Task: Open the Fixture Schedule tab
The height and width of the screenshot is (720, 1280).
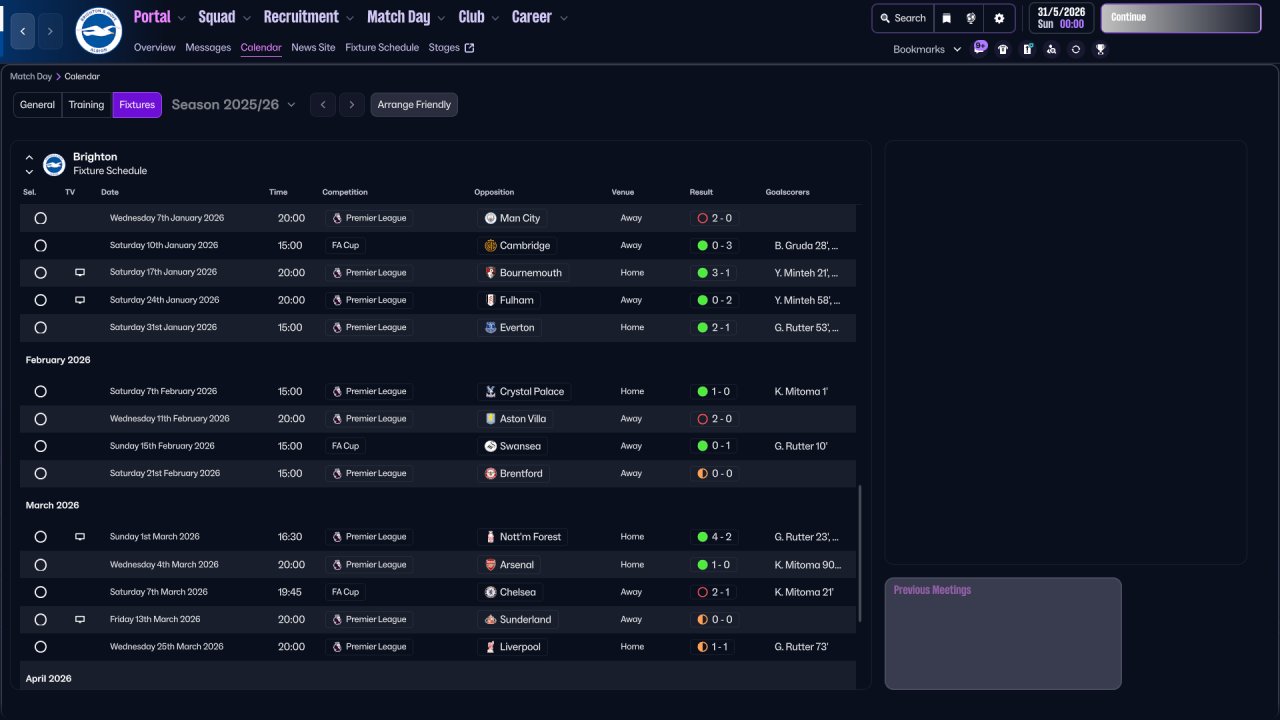Action: 381,47
